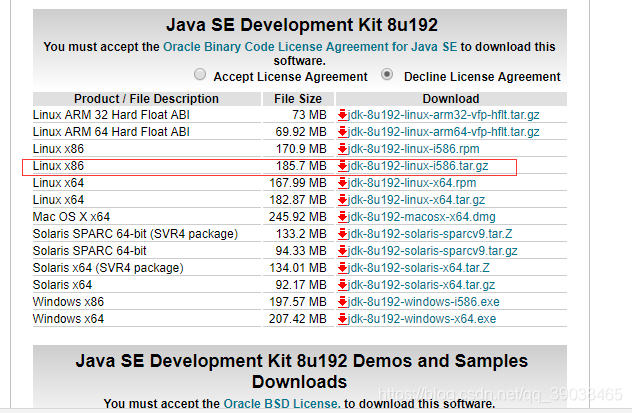632x413 pixels.
Task: Download jdk-8u192-solaris-sparcv9.tar.Z file
Action: [x=430, y=234]
